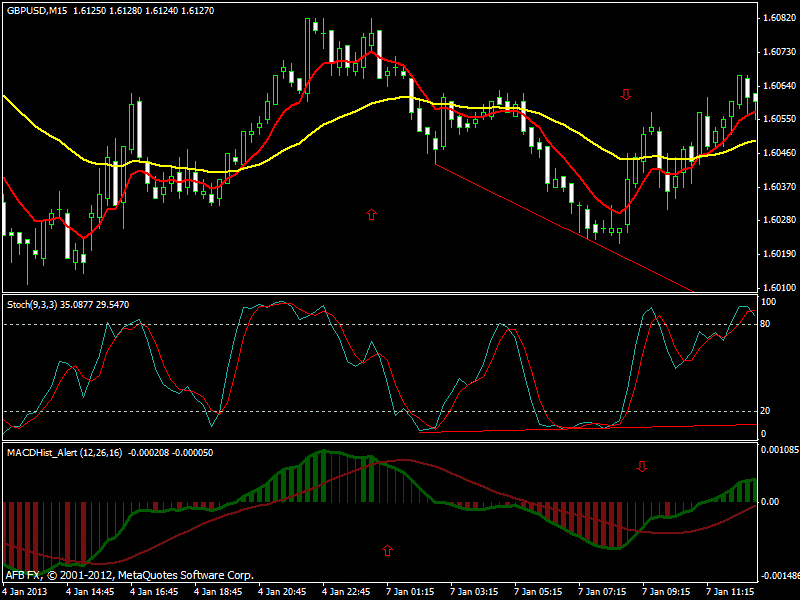Screen dimensions: 800x600
Task: Click the 1.60820 price scale label
Action: click(x=778, y=19)
